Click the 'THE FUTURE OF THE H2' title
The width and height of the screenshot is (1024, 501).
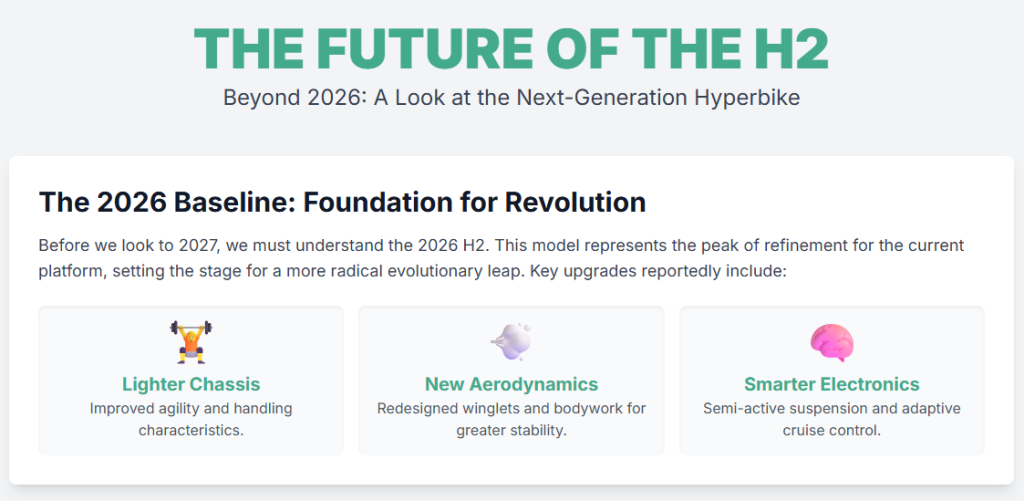(x=511, y=47)
